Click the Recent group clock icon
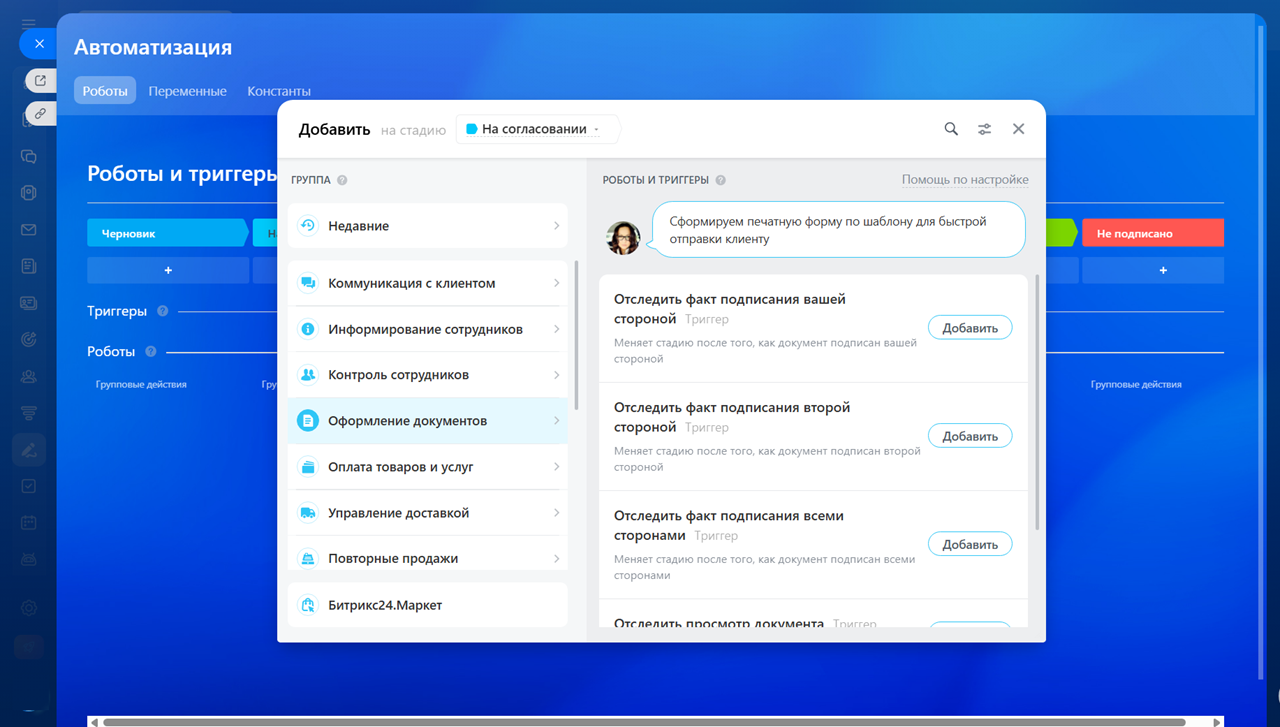 (x=308, y=226)
